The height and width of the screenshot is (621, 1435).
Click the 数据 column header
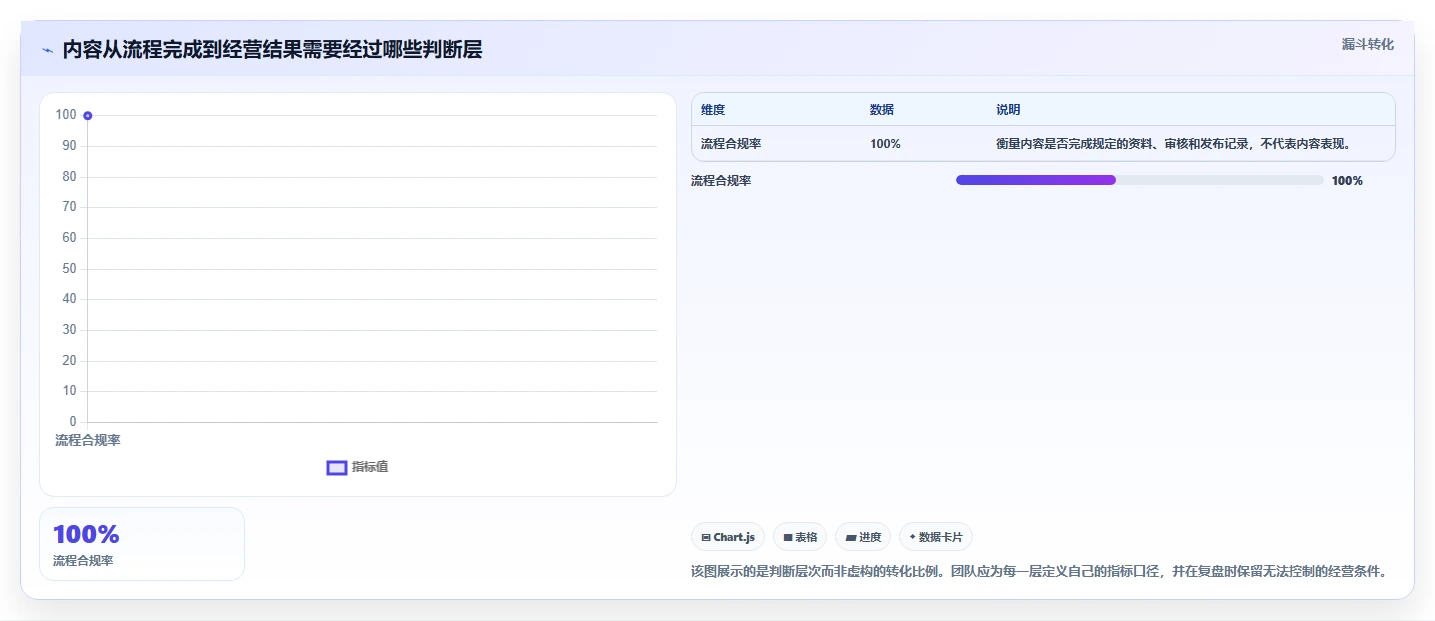click(882, 110)
